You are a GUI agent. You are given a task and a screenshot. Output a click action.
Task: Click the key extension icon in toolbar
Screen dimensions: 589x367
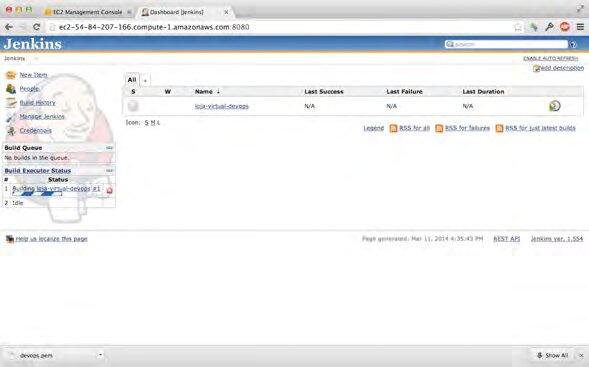click(549, 27)
